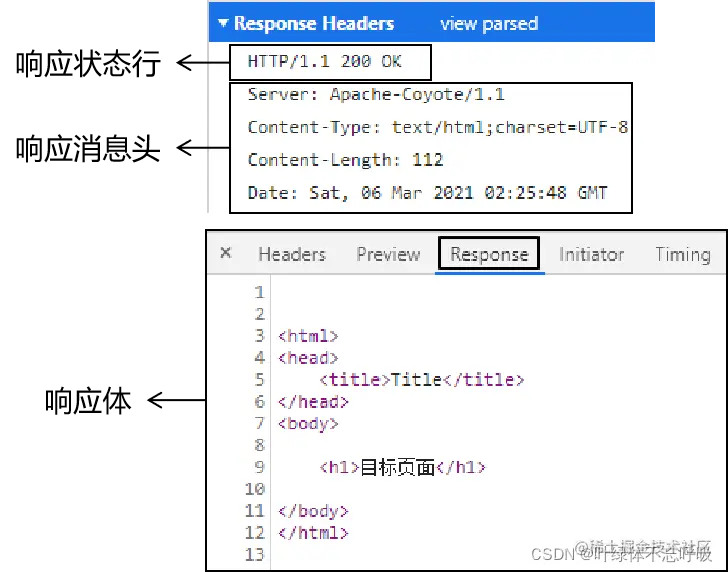Close the request details panel (×)
Viewport: 728px width, 572px height.
point(226,253)
